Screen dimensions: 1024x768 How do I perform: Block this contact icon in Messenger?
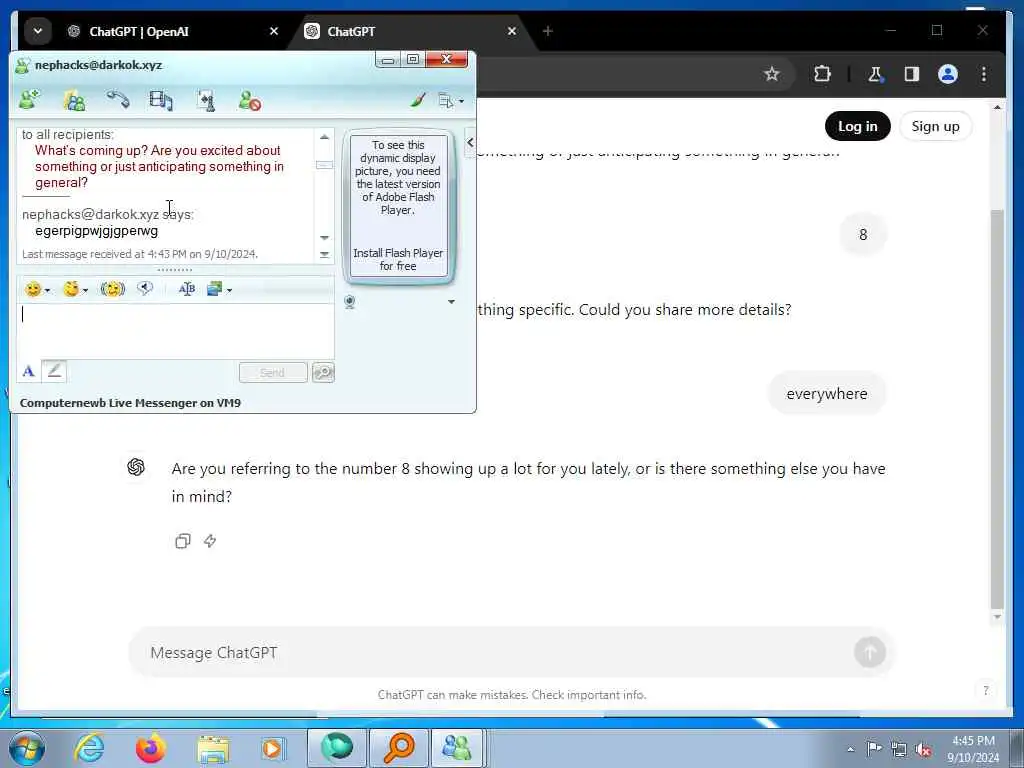click(249, 101)
